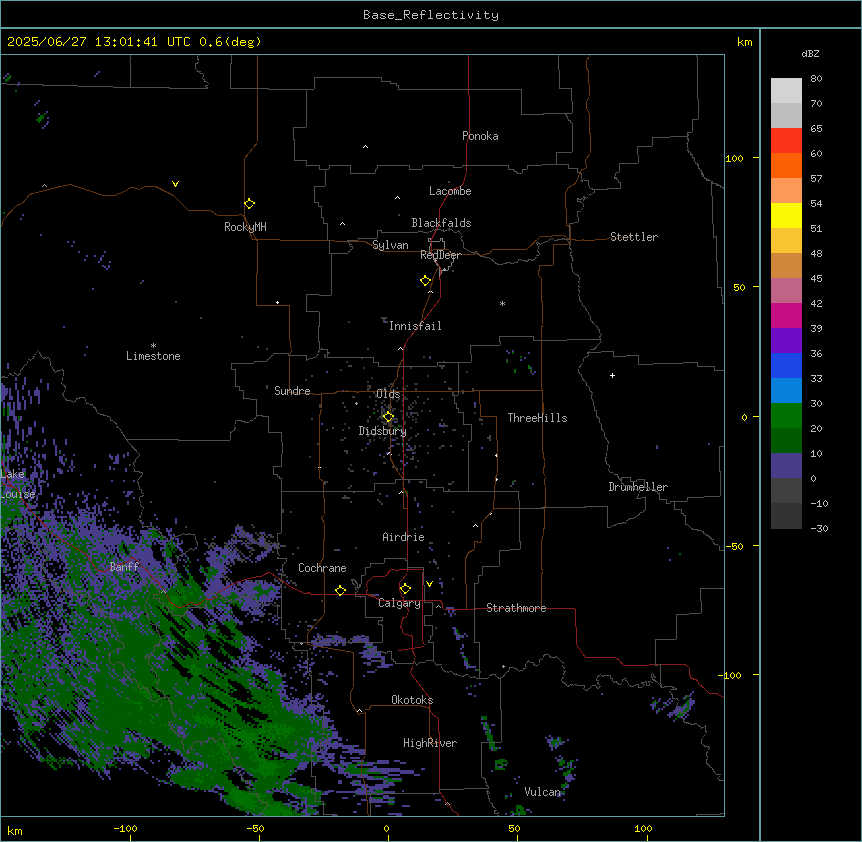This screenshot has width=862, height=842.
Task: Click the Blackfalds label
Action: 441,223
